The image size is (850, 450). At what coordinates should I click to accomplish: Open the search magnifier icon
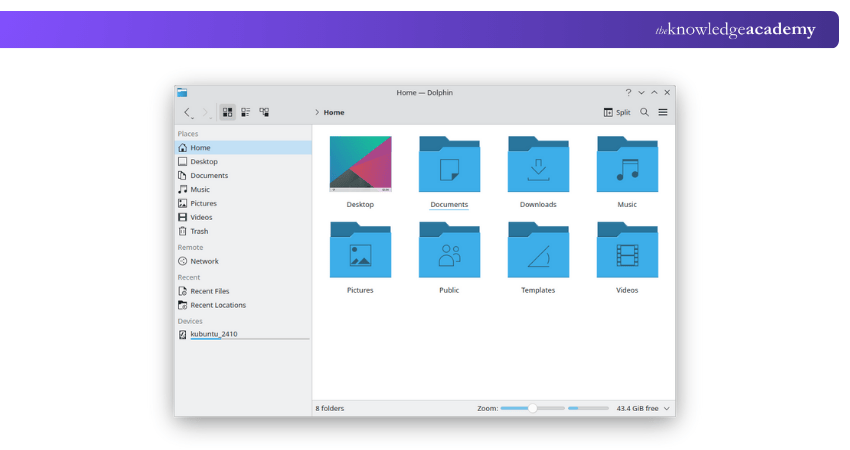pyautogui.click(x=644, y=113)
